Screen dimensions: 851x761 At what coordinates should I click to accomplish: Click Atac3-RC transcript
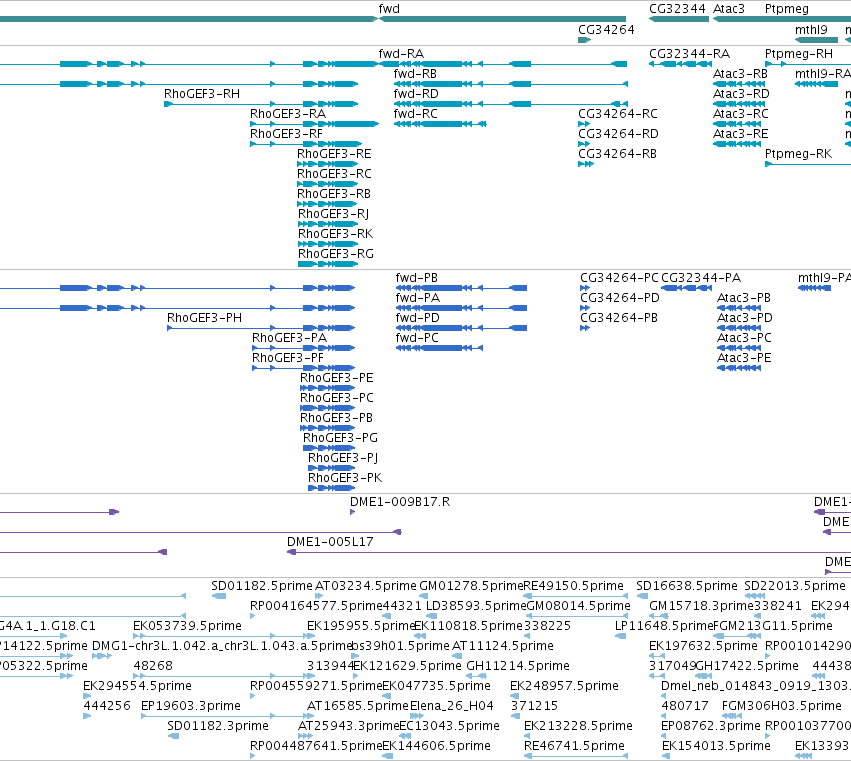(x=740, y=114)
